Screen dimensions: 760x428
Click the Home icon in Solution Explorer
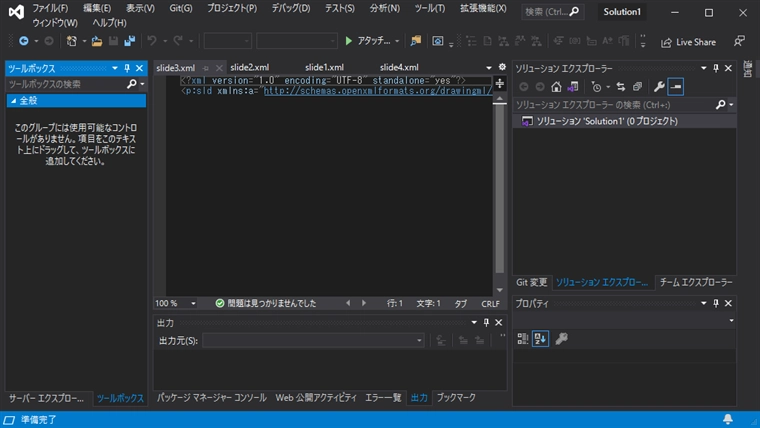pos(557,87)
